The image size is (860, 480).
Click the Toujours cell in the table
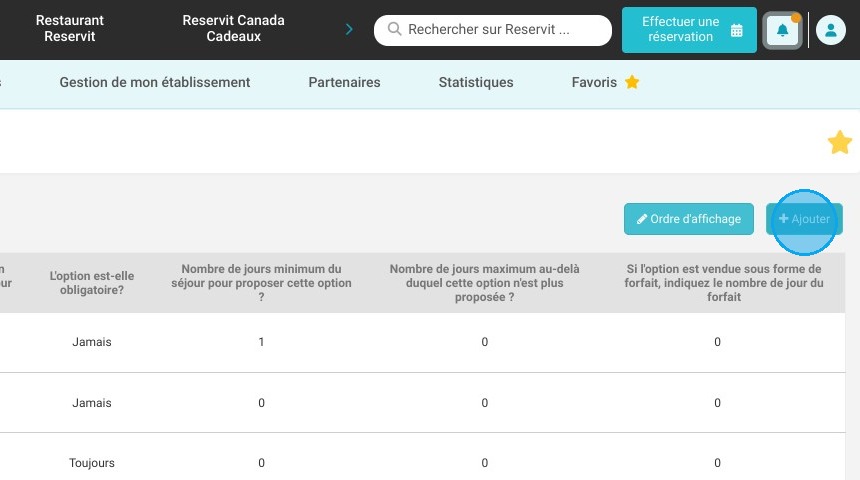coord(92,463)
